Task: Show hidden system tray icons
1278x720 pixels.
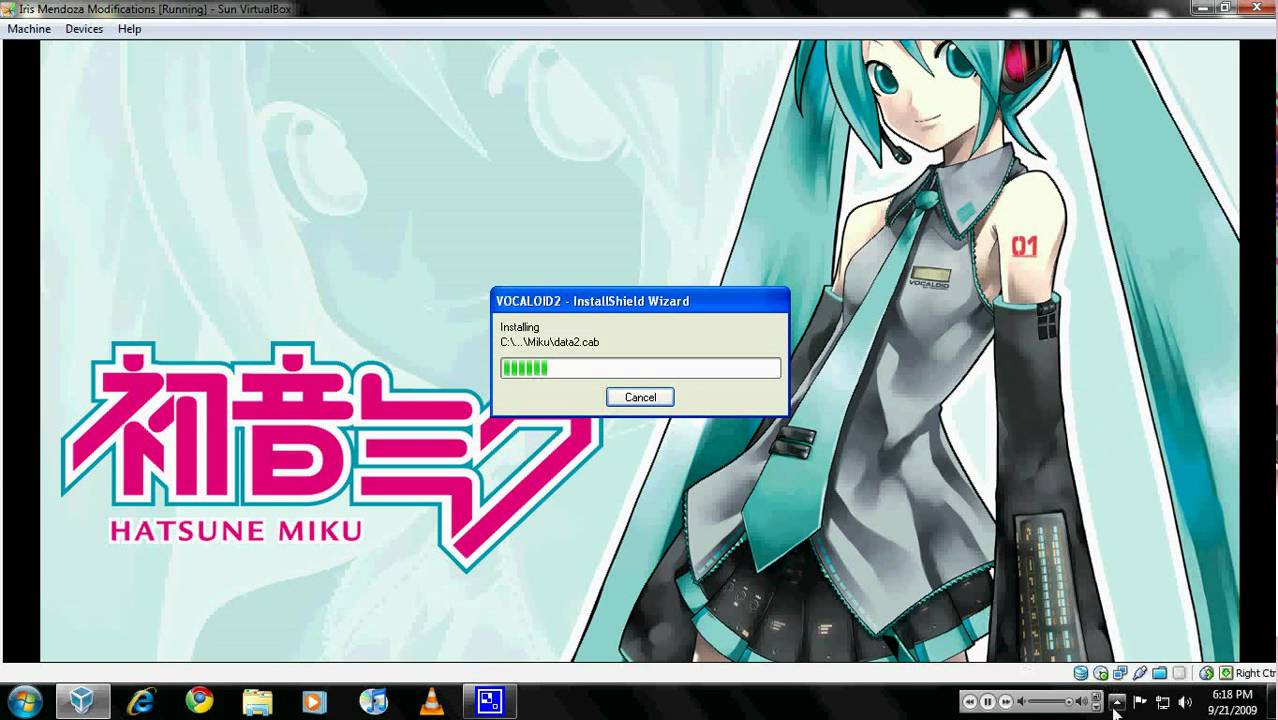Action: [1117, 702]
